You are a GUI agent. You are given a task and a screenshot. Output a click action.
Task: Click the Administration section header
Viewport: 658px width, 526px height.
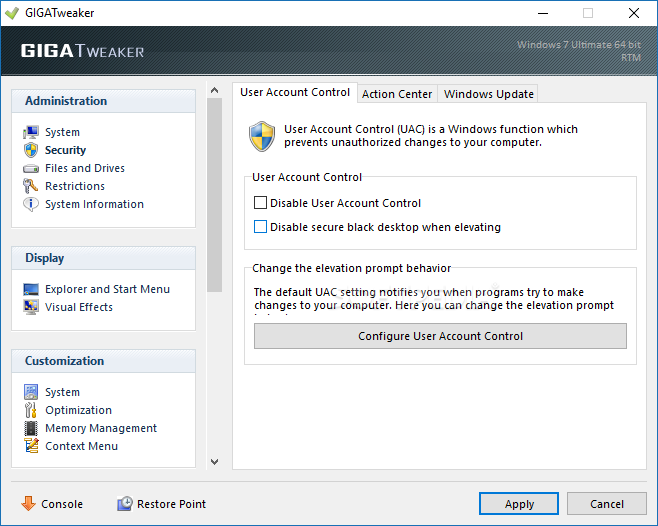[x=103, y=101]
